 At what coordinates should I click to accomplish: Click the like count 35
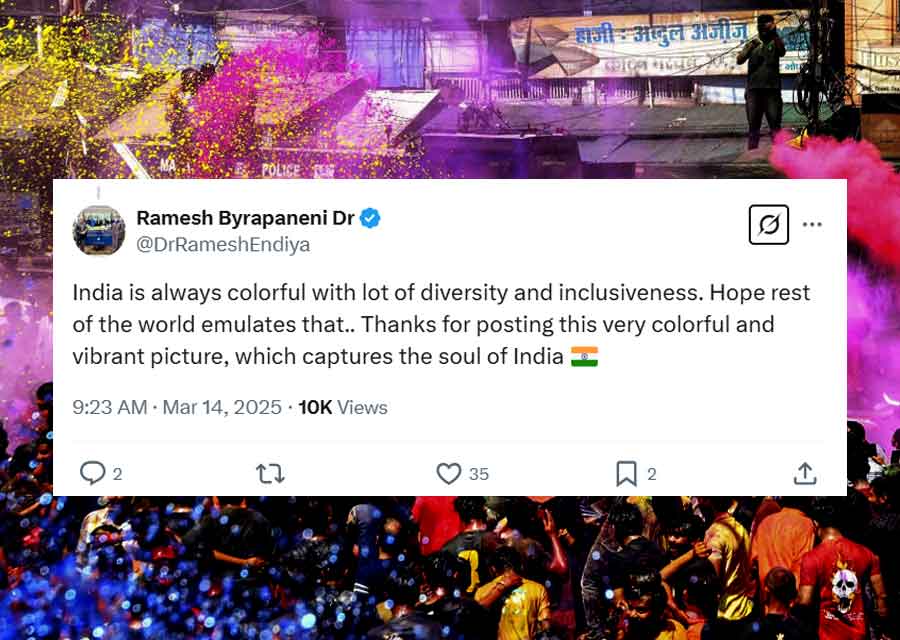click(479, 474)
